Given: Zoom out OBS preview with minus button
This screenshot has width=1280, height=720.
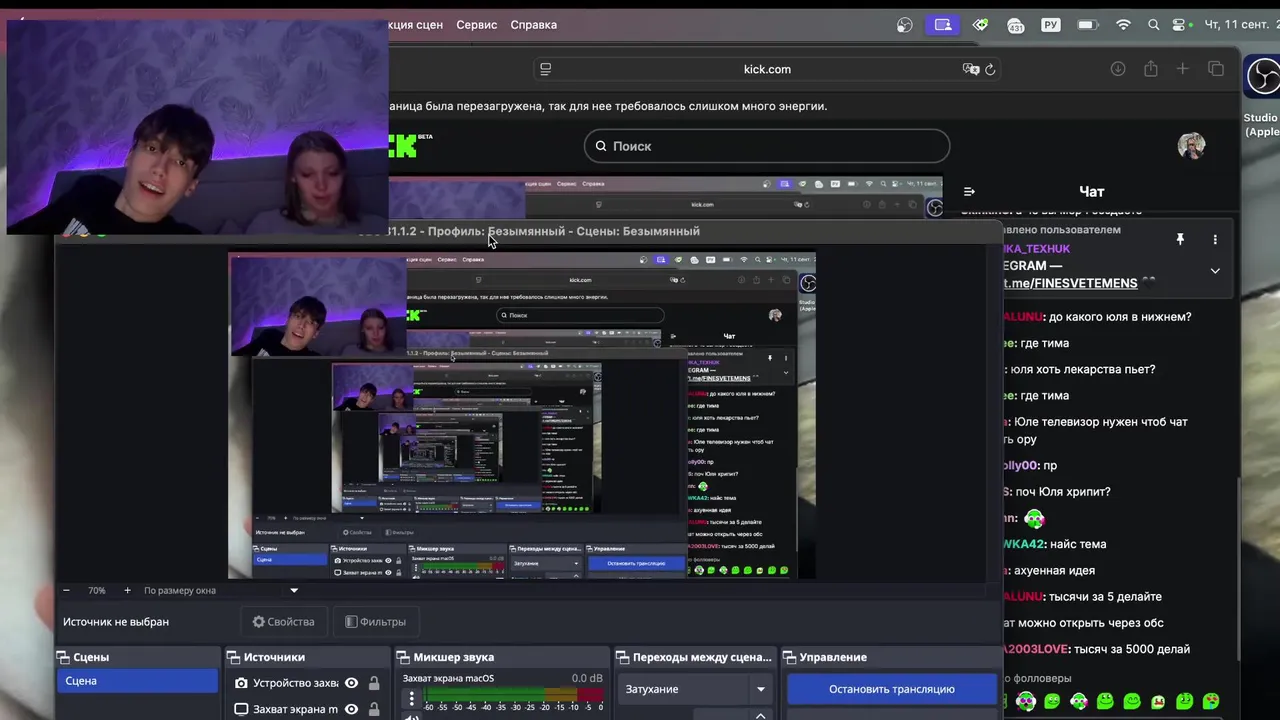Looking at the screenshot, I should point(67,591).
